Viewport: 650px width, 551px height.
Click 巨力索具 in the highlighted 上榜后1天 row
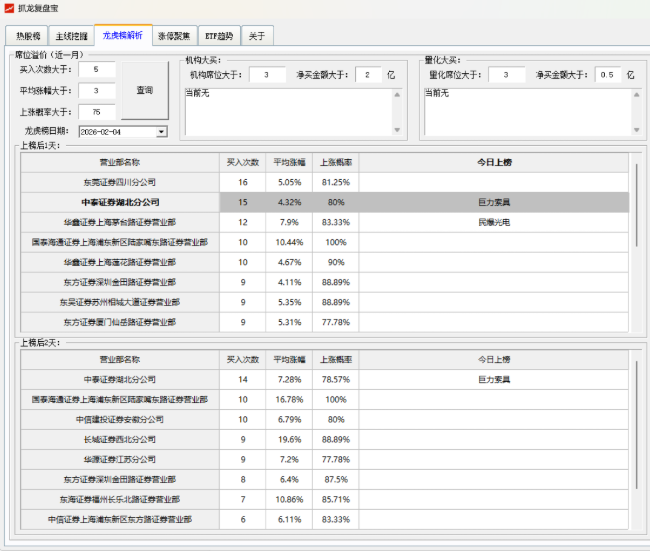tap(494, 203)
